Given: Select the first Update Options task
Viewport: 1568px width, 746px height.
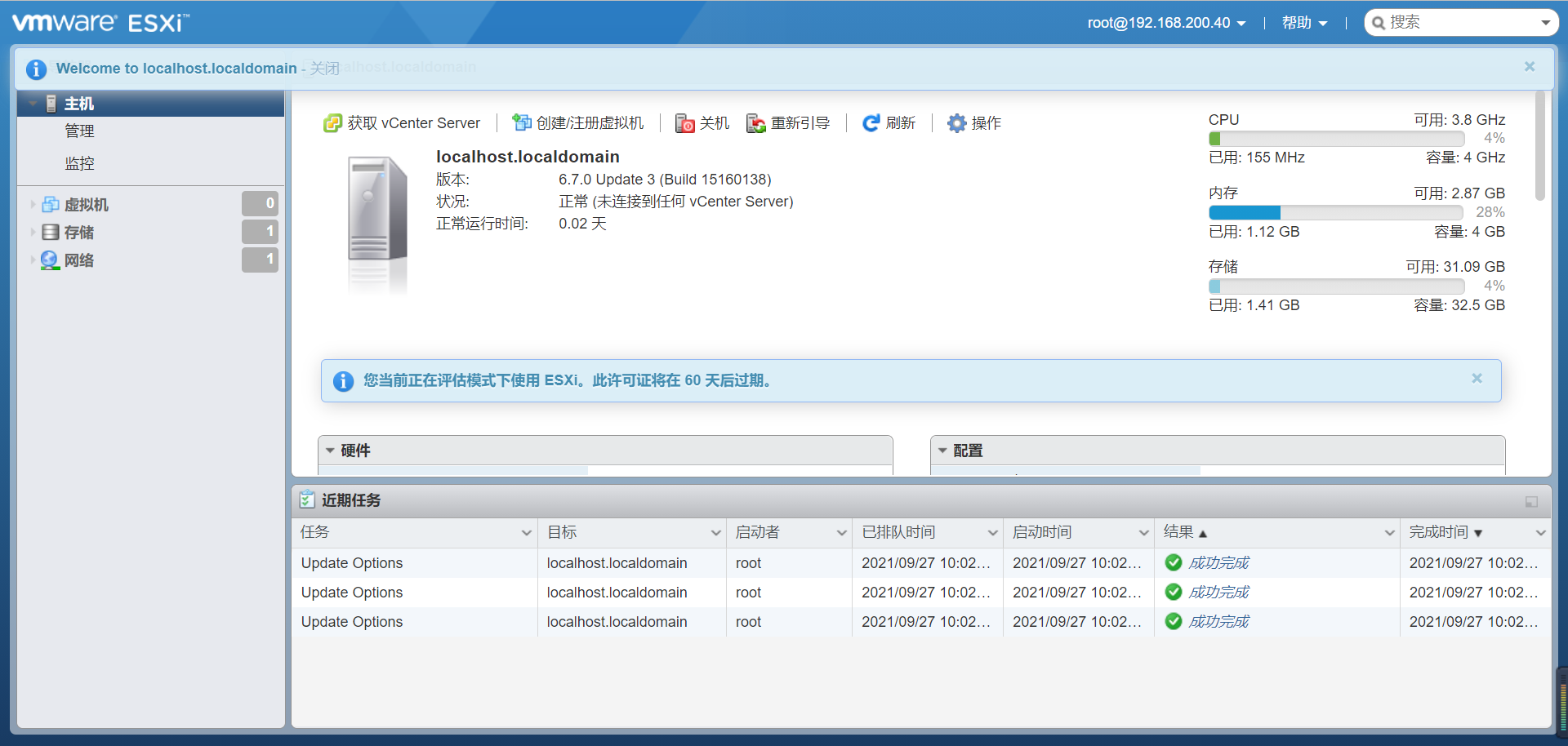Looking at the screenshot, I should pyautogui.click(x=352, y=563).
